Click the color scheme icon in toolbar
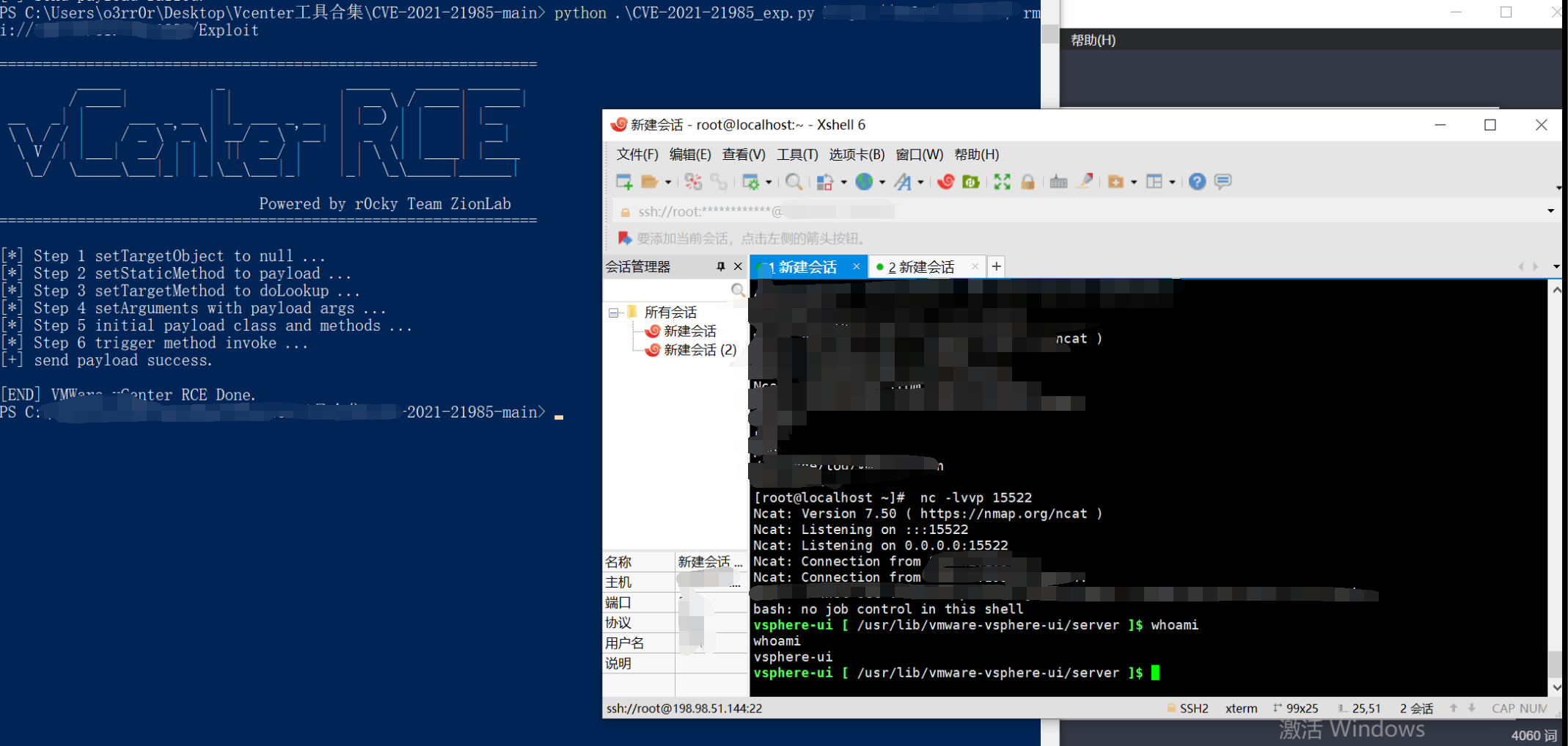1568x746 pixels. click(x=825, y=182)
